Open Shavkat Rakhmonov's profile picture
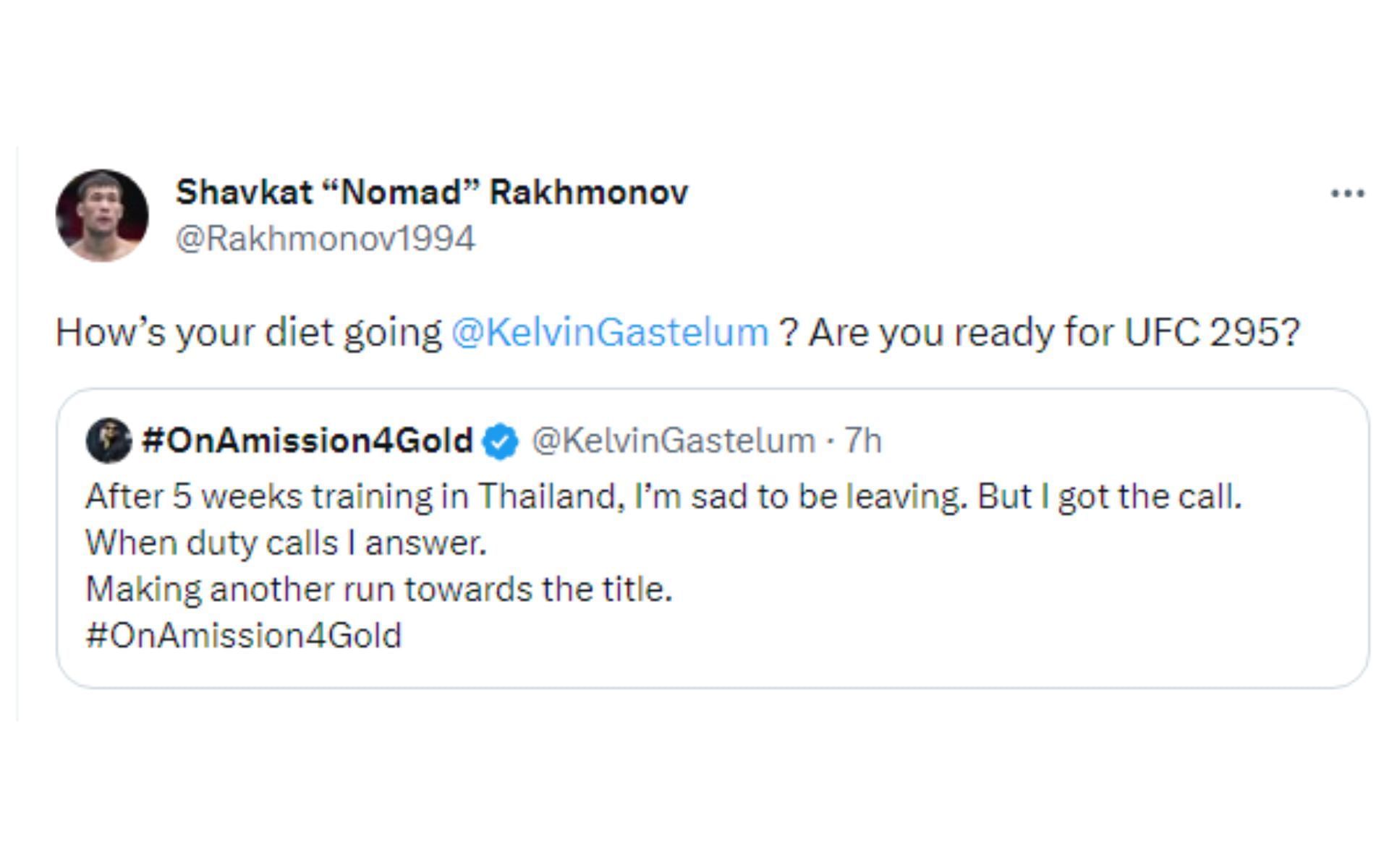 click(102, 216)
